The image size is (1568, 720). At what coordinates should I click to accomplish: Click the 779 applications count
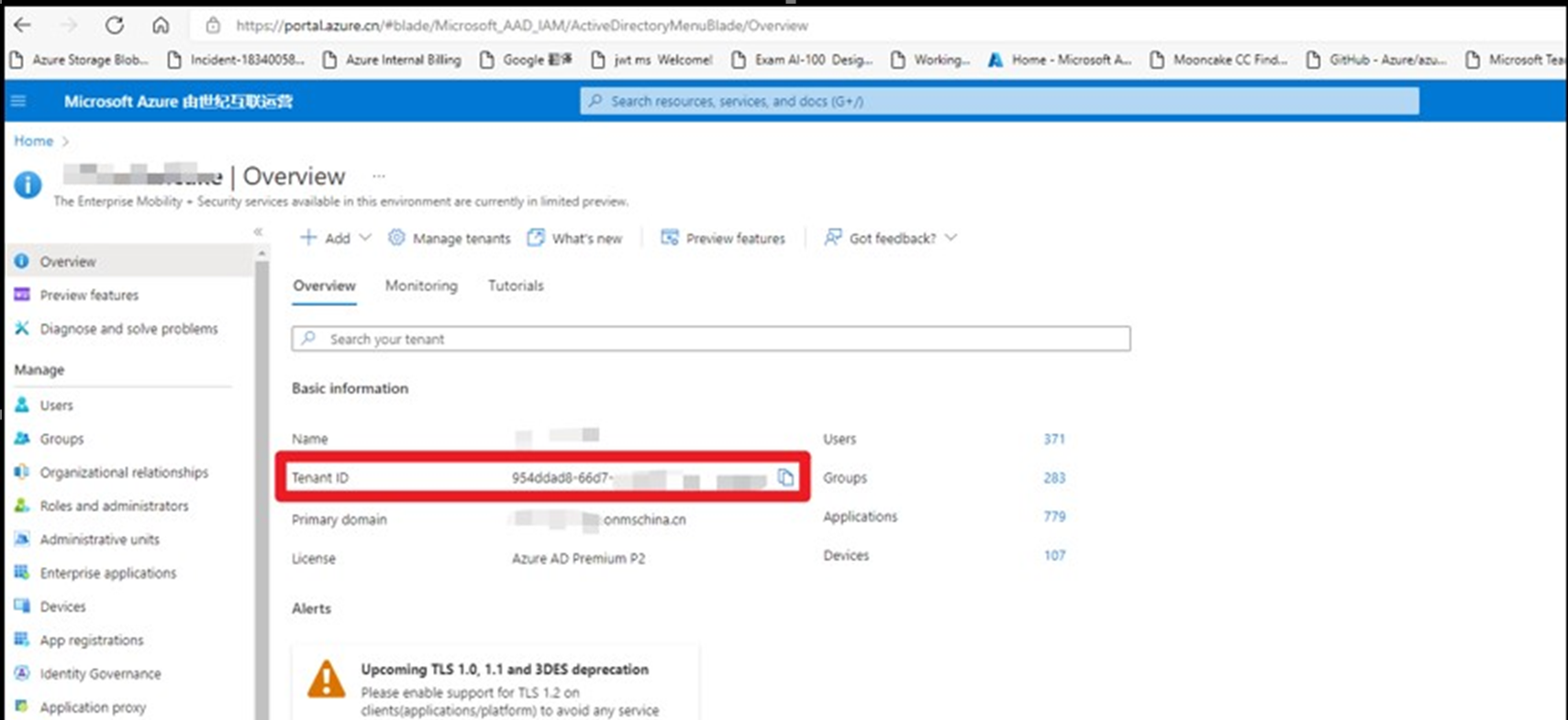[x=1054, y=516]
